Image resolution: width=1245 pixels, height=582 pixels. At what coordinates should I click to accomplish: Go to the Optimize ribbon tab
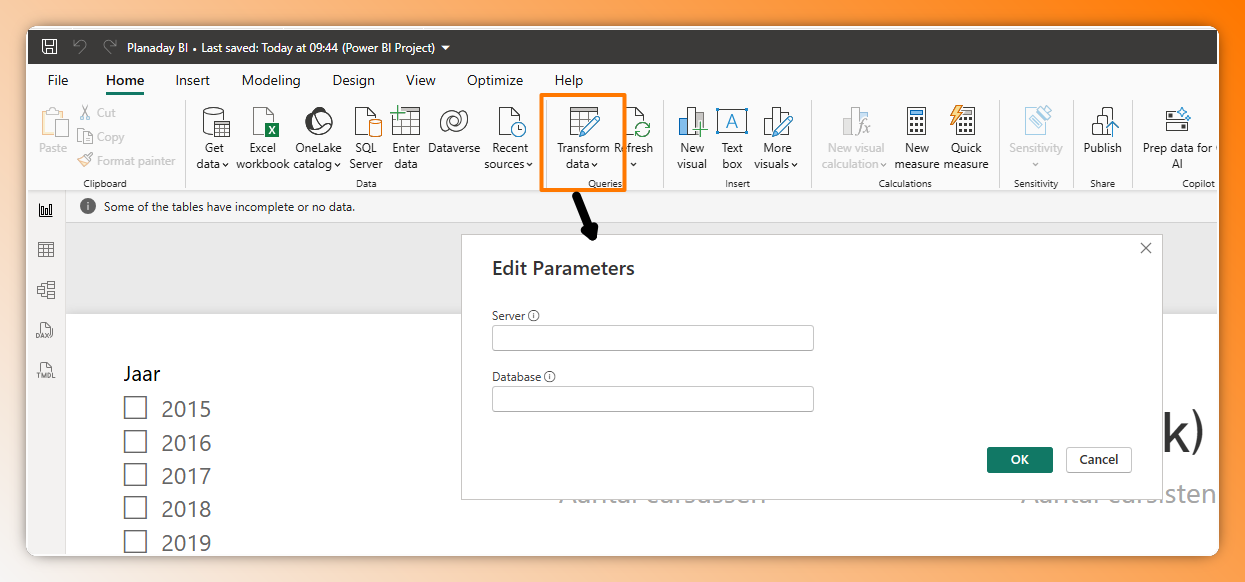click(495, 80)
